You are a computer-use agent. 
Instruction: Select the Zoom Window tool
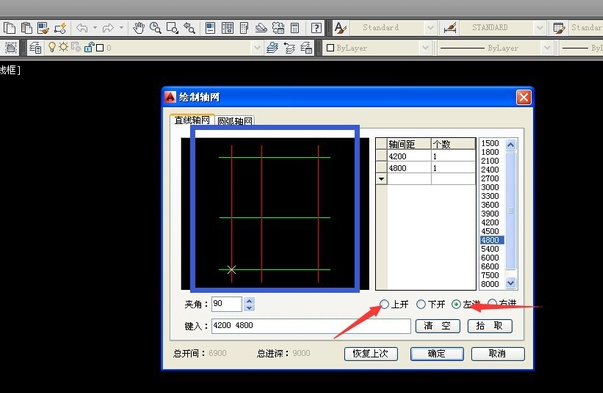tap(172, 28)
